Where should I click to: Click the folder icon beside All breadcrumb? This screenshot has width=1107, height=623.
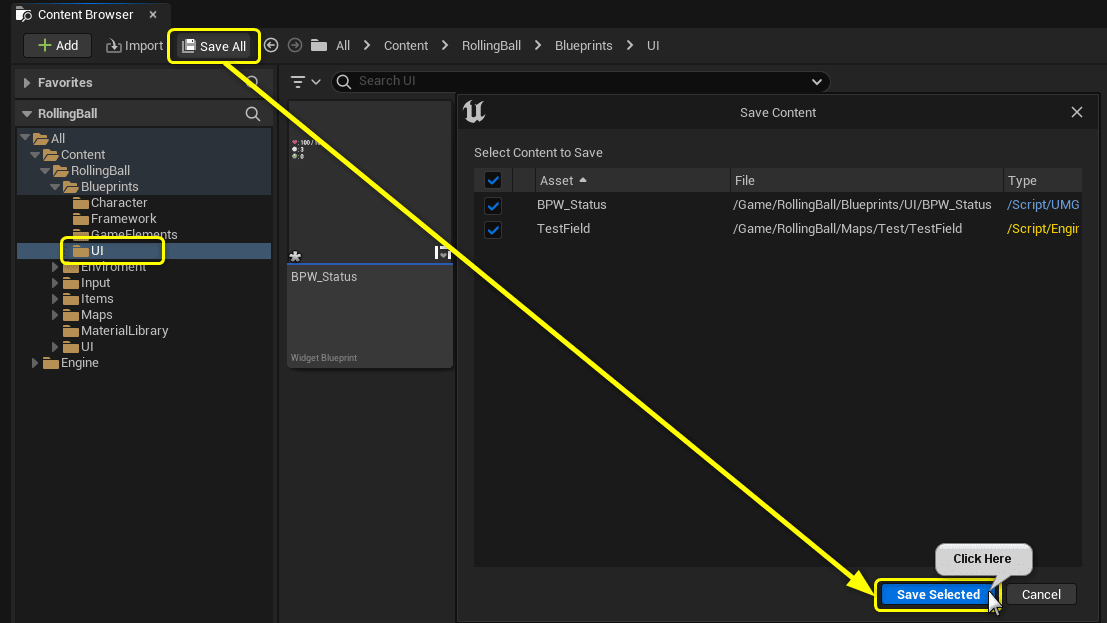coord(322,45)
